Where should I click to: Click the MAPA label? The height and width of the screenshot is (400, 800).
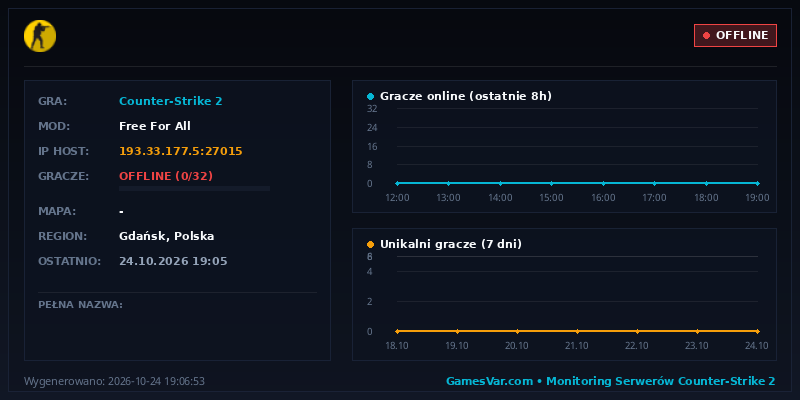coord(57,211)
